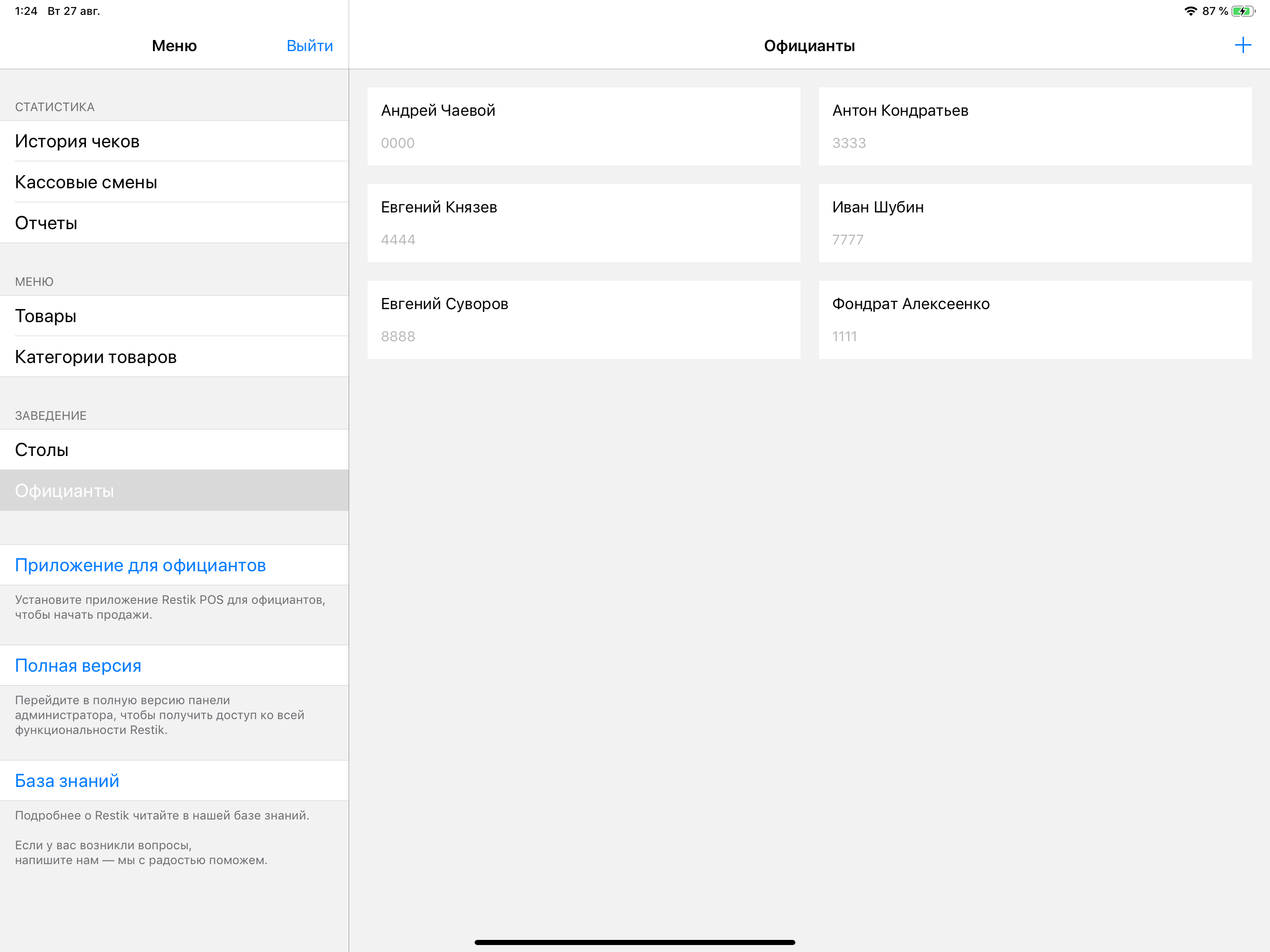1270x952 pixels.
Task: Tap the battery indicator icon
Action: click(x=1243, y=12)
